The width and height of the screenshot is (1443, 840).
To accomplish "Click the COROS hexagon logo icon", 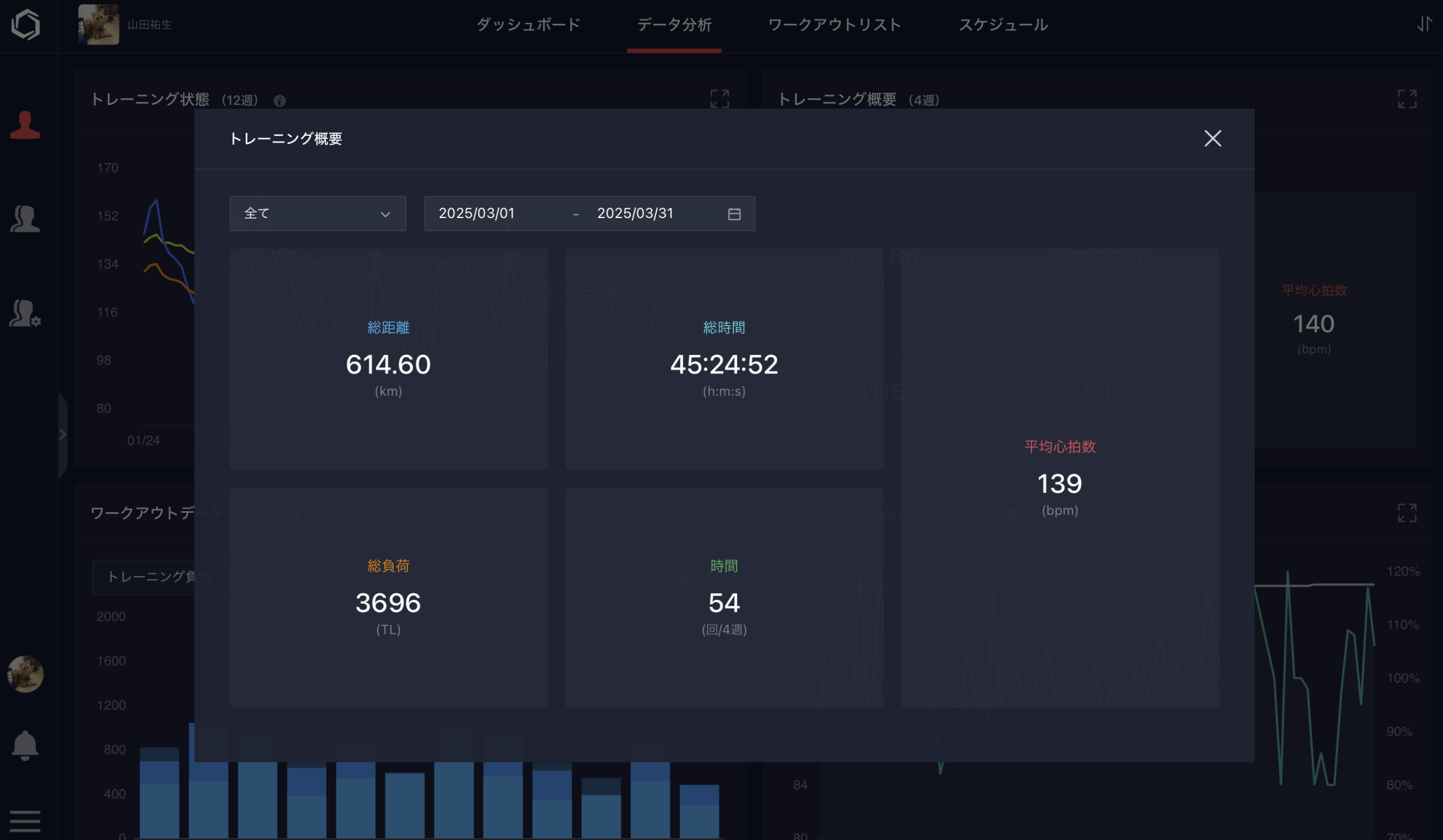I will point(26,25).
